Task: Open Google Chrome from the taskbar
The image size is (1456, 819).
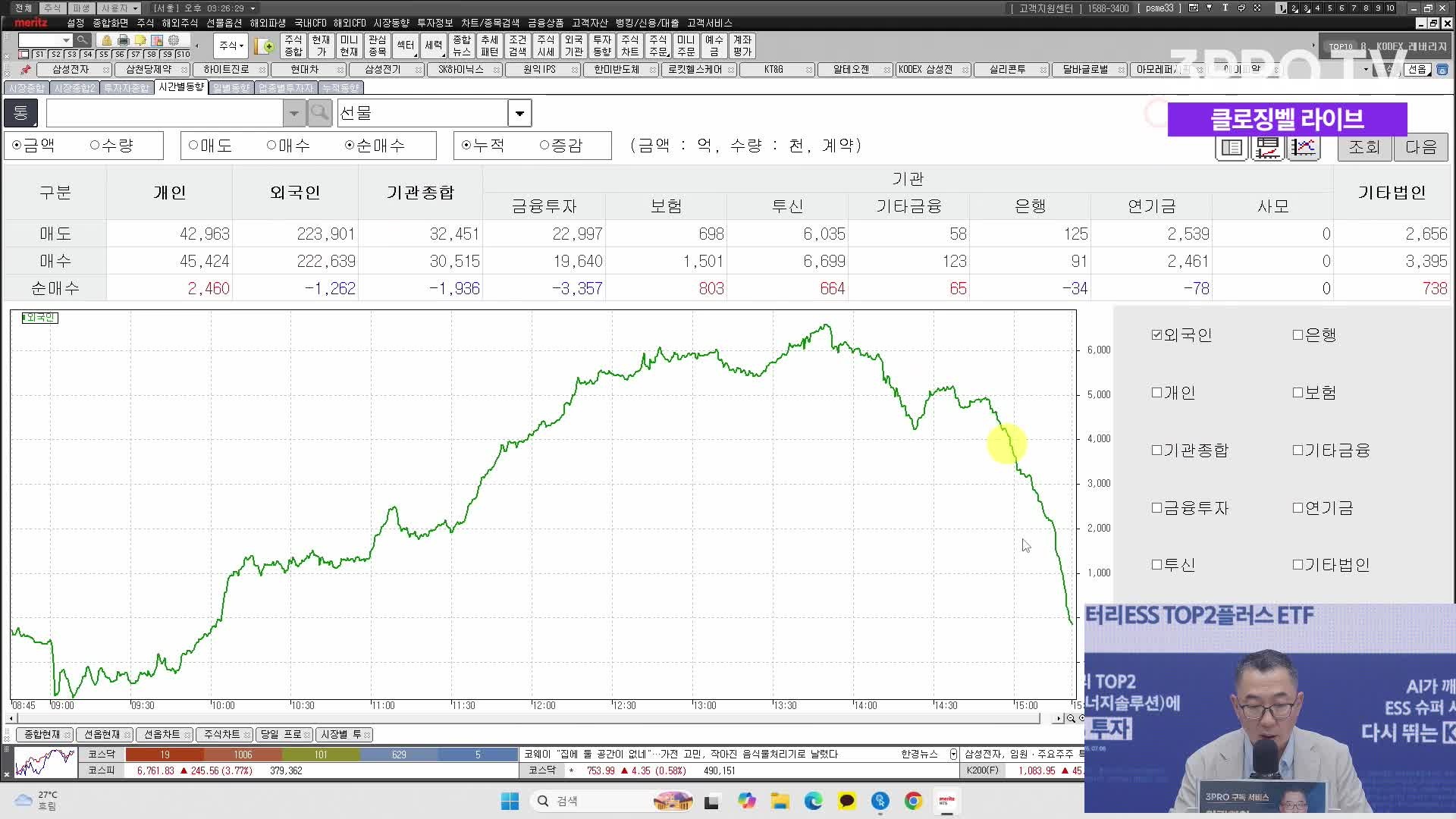Action: coord(914,801)
